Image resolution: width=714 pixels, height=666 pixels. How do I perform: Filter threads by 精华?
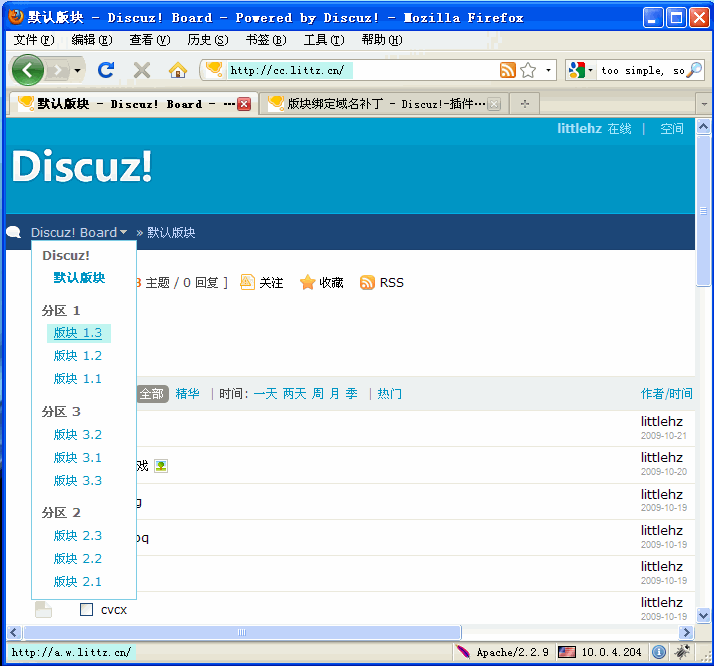[188, 394]
